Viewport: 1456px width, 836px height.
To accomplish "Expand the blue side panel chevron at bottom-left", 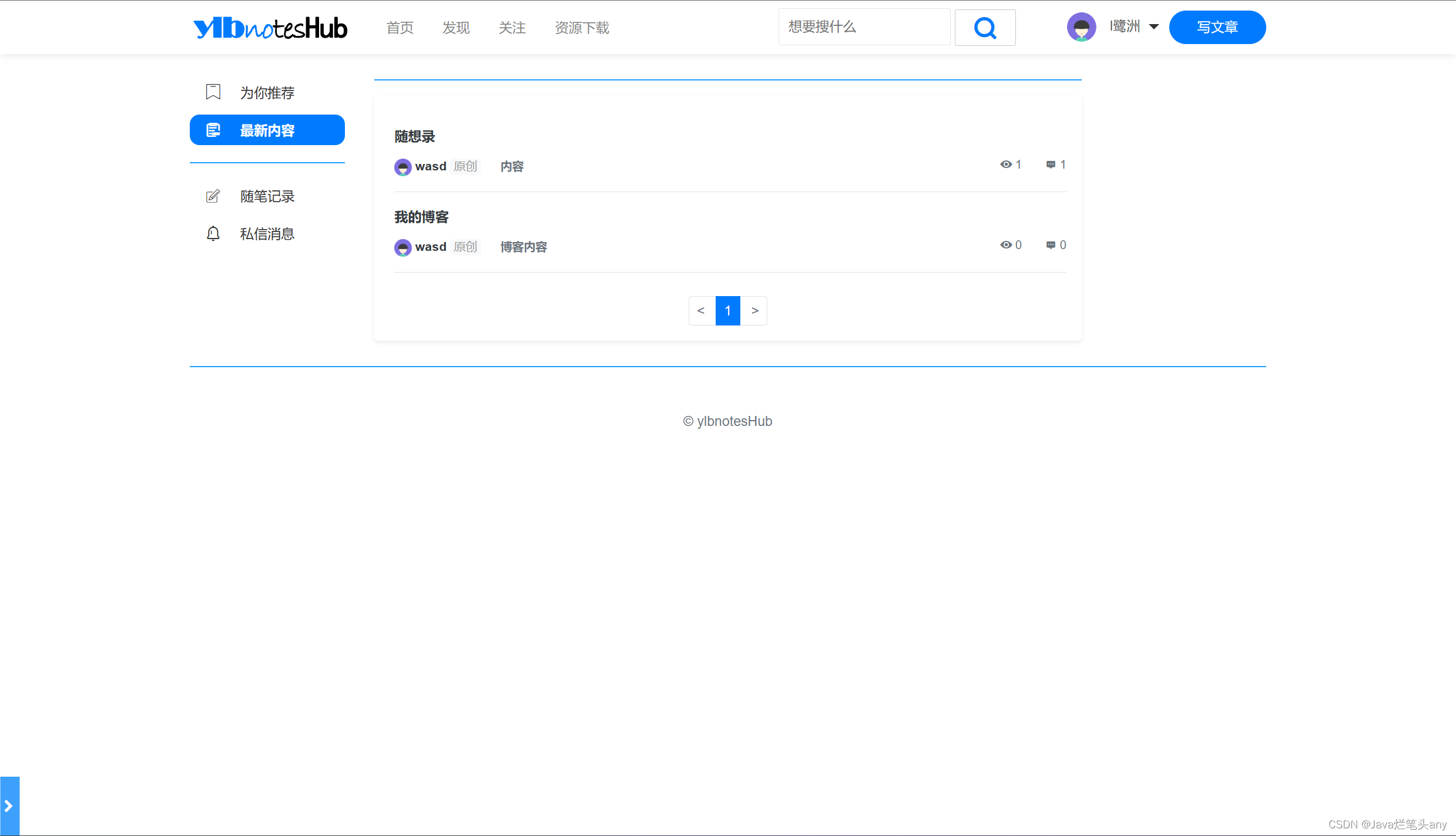I will 9,806.
